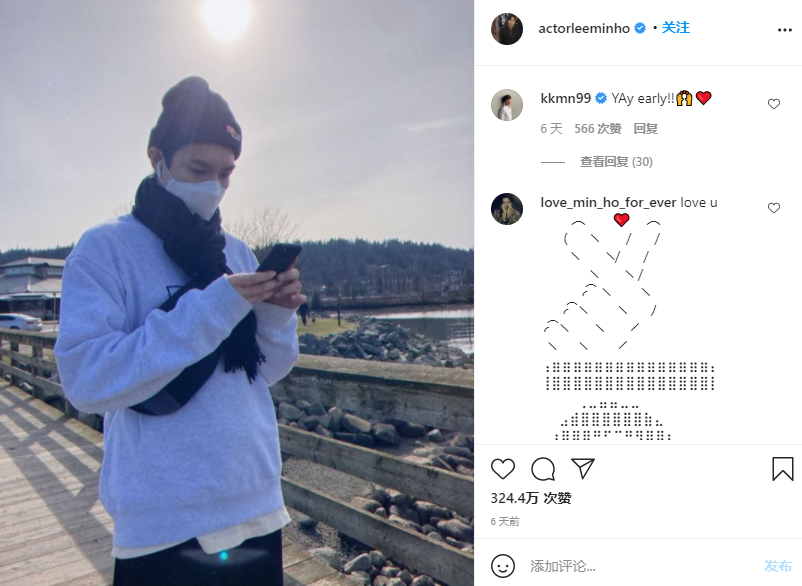This screenshot has height=586, width=802.
Task: Open love_min_ho_for_ever's avatar
Action: 507,209
